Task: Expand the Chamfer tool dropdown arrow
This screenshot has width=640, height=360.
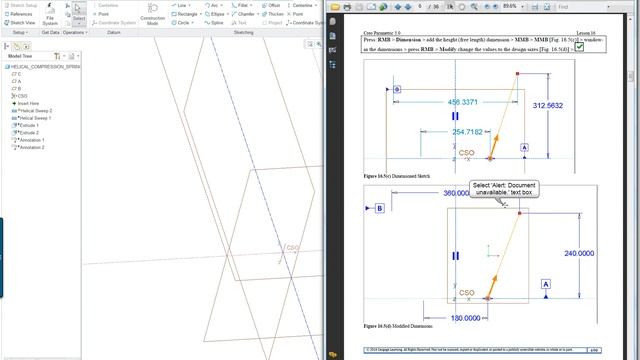Action: (x=258, y=14)
